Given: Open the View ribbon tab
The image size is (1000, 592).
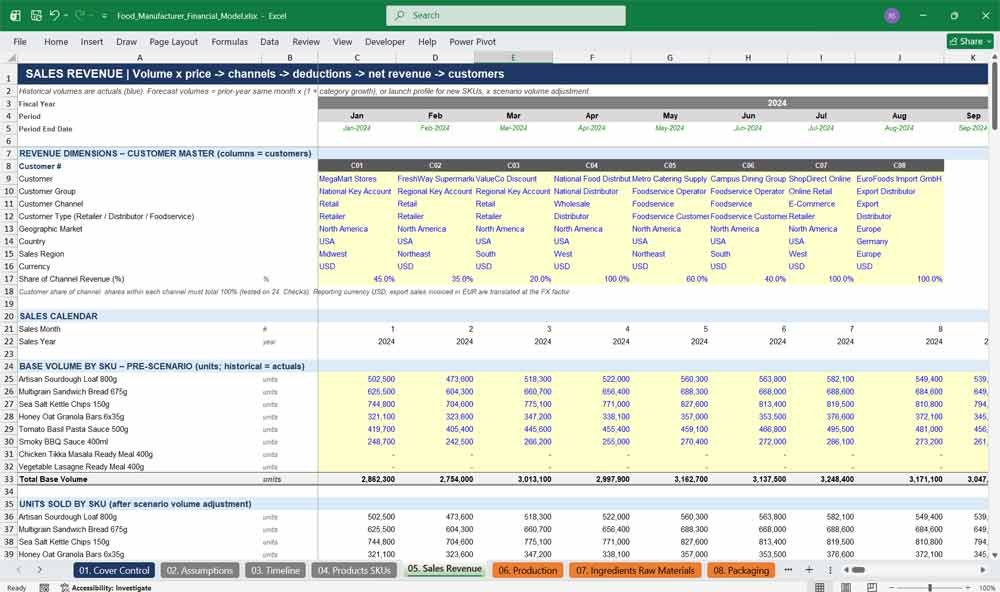Looking at the screenshot, I should (342, 41).
